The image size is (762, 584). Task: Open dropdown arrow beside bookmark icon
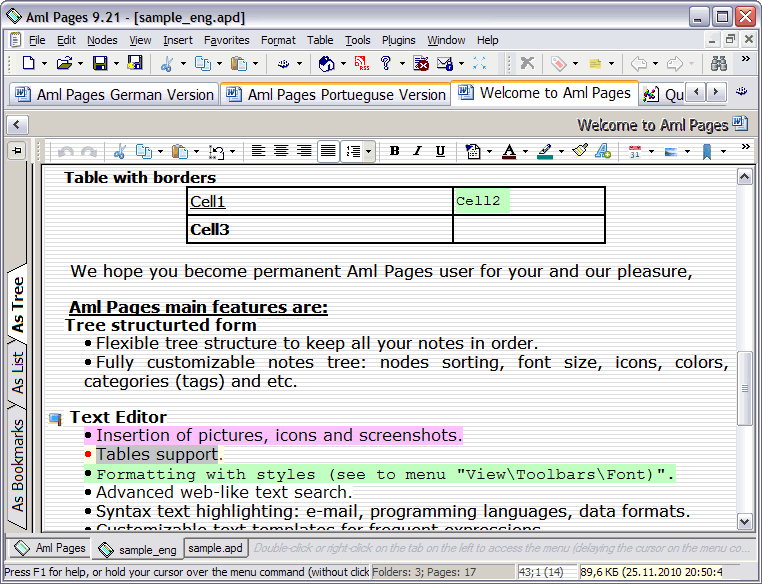point(724,152)
